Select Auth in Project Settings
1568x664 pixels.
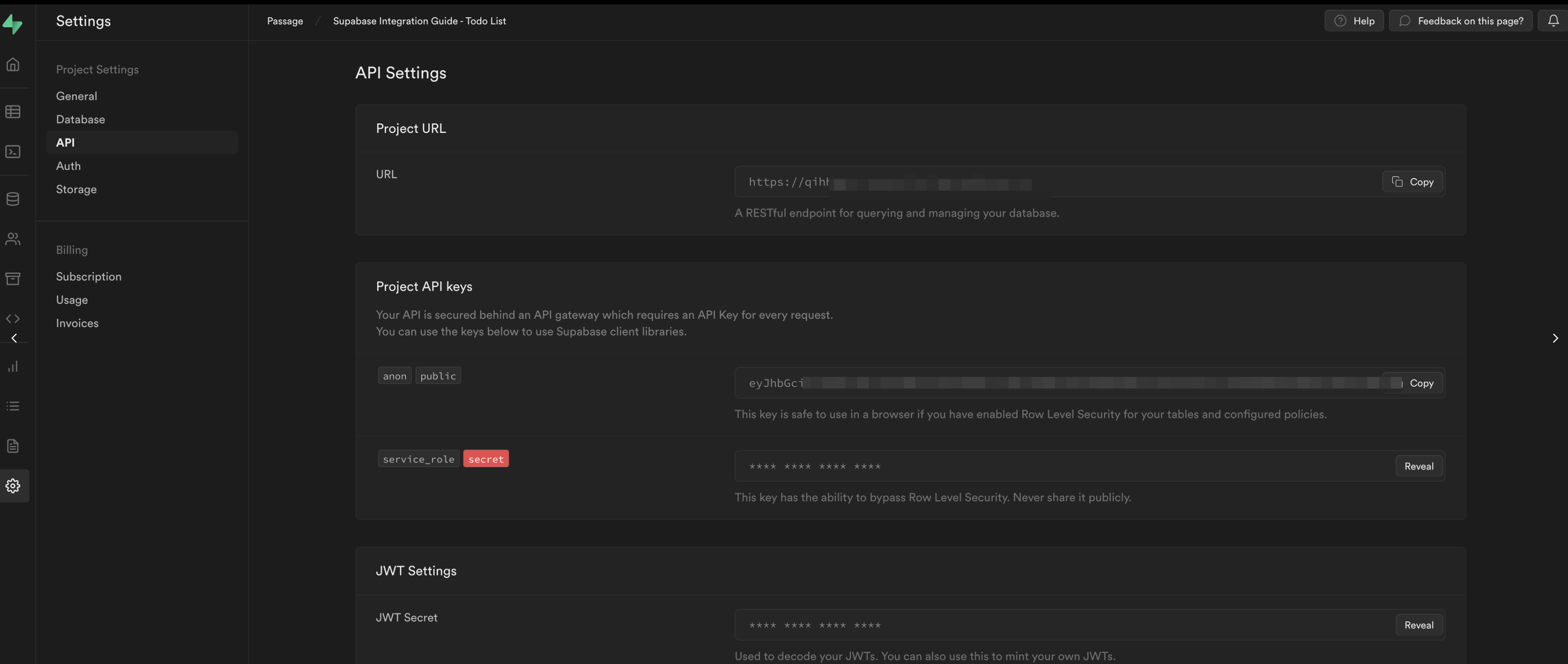tap(68, 166)
